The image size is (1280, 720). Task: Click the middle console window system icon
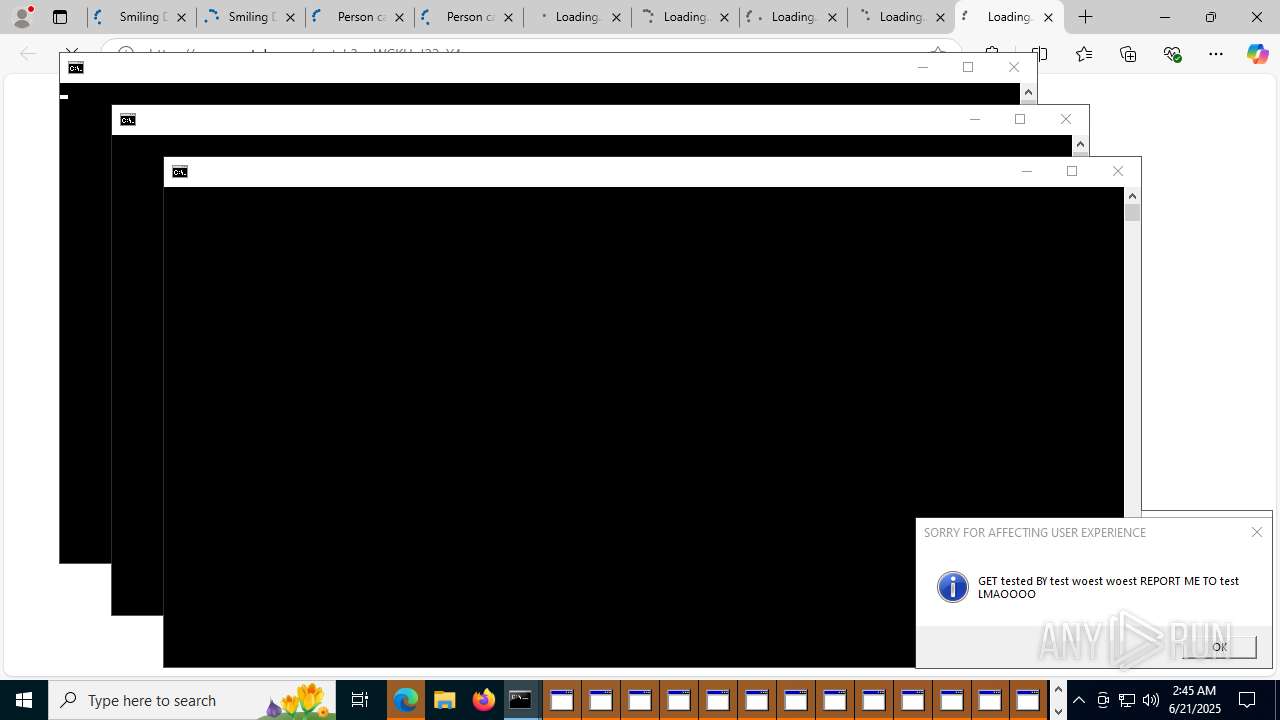point(128,120)
